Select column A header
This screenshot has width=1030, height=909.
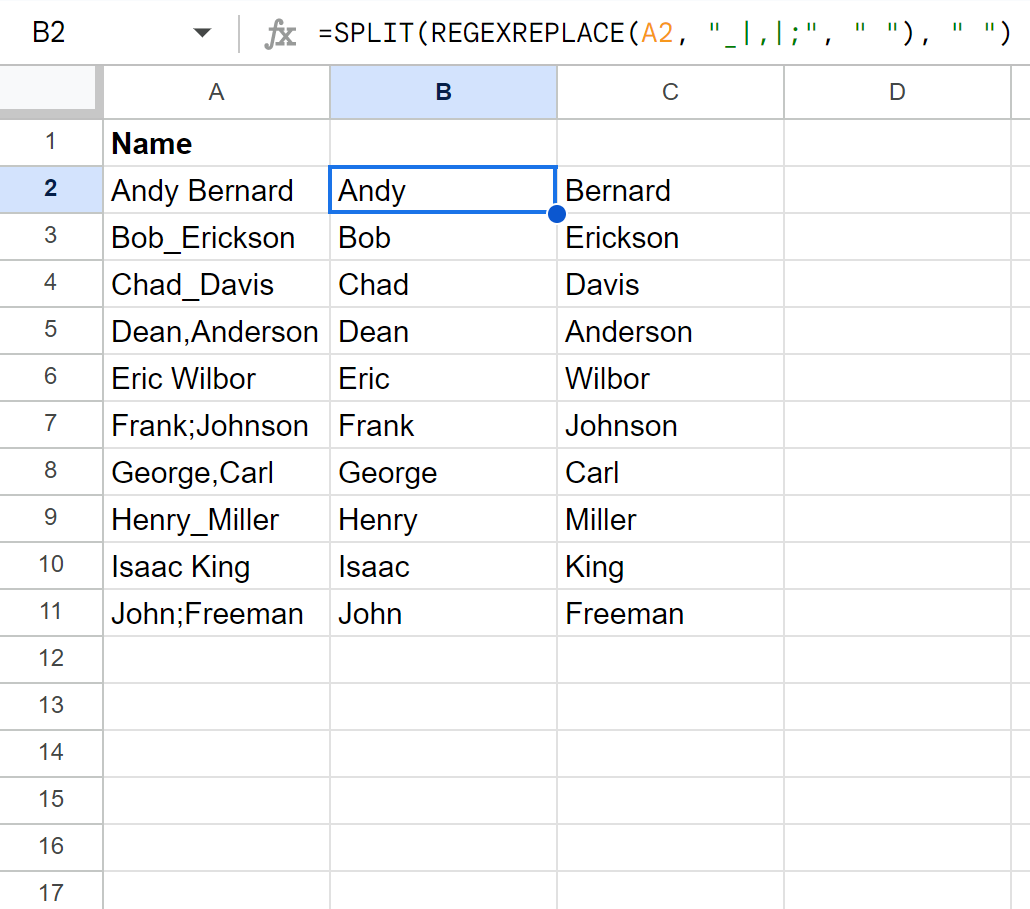216,92
